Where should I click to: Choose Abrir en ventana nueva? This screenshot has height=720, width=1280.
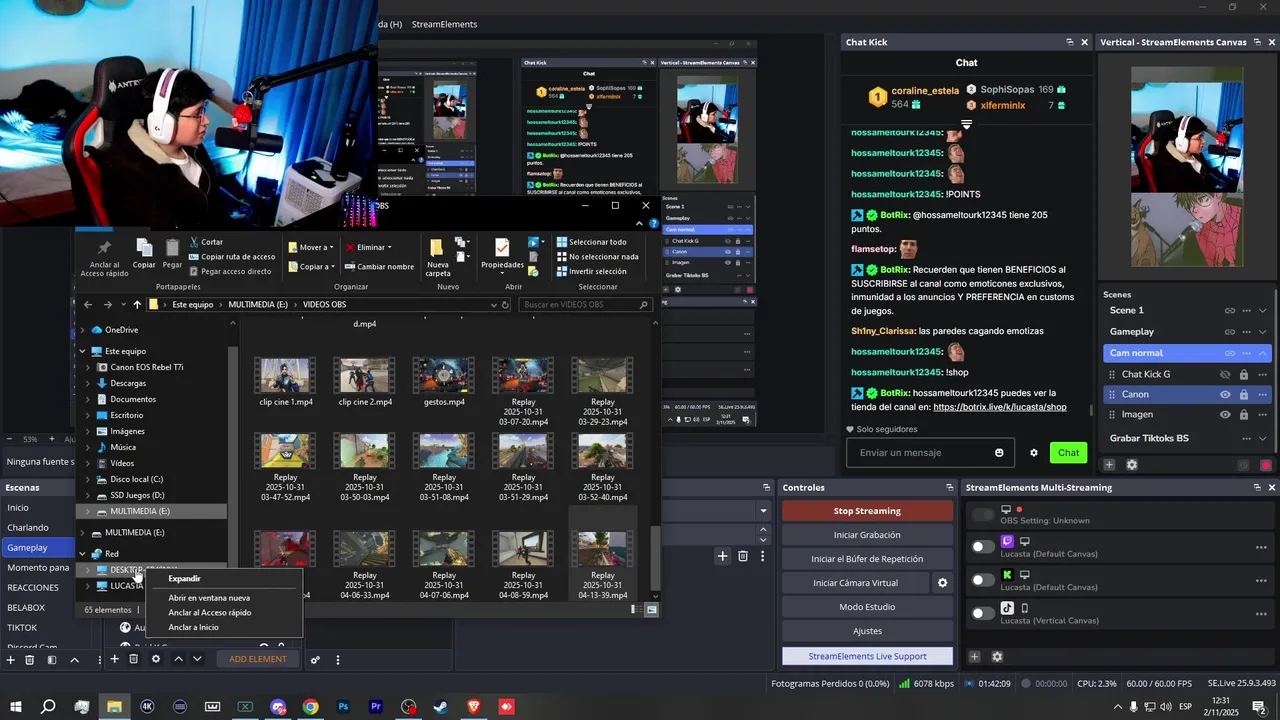click(209, 598)
